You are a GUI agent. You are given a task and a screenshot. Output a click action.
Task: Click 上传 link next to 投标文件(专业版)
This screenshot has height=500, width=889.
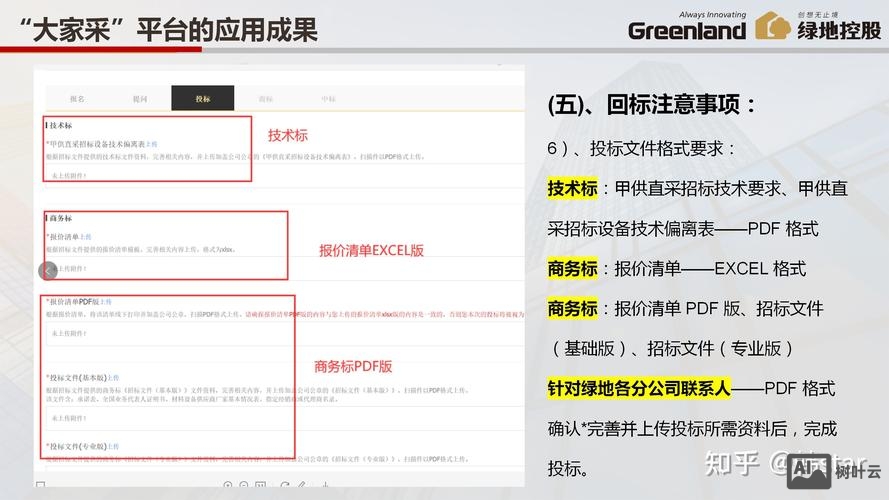tap(113, 447)
